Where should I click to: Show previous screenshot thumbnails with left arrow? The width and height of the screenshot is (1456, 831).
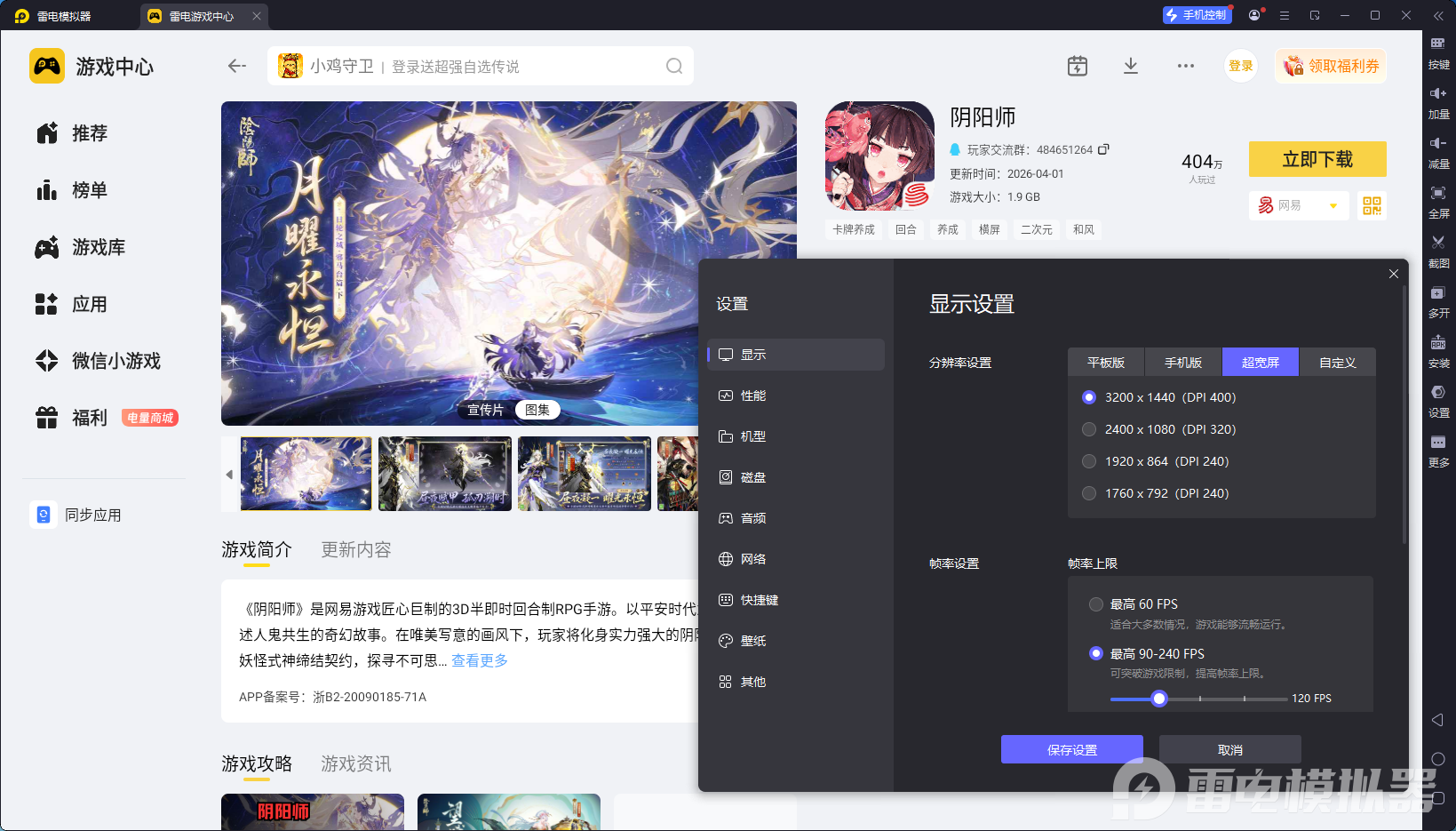pos(229,475)
